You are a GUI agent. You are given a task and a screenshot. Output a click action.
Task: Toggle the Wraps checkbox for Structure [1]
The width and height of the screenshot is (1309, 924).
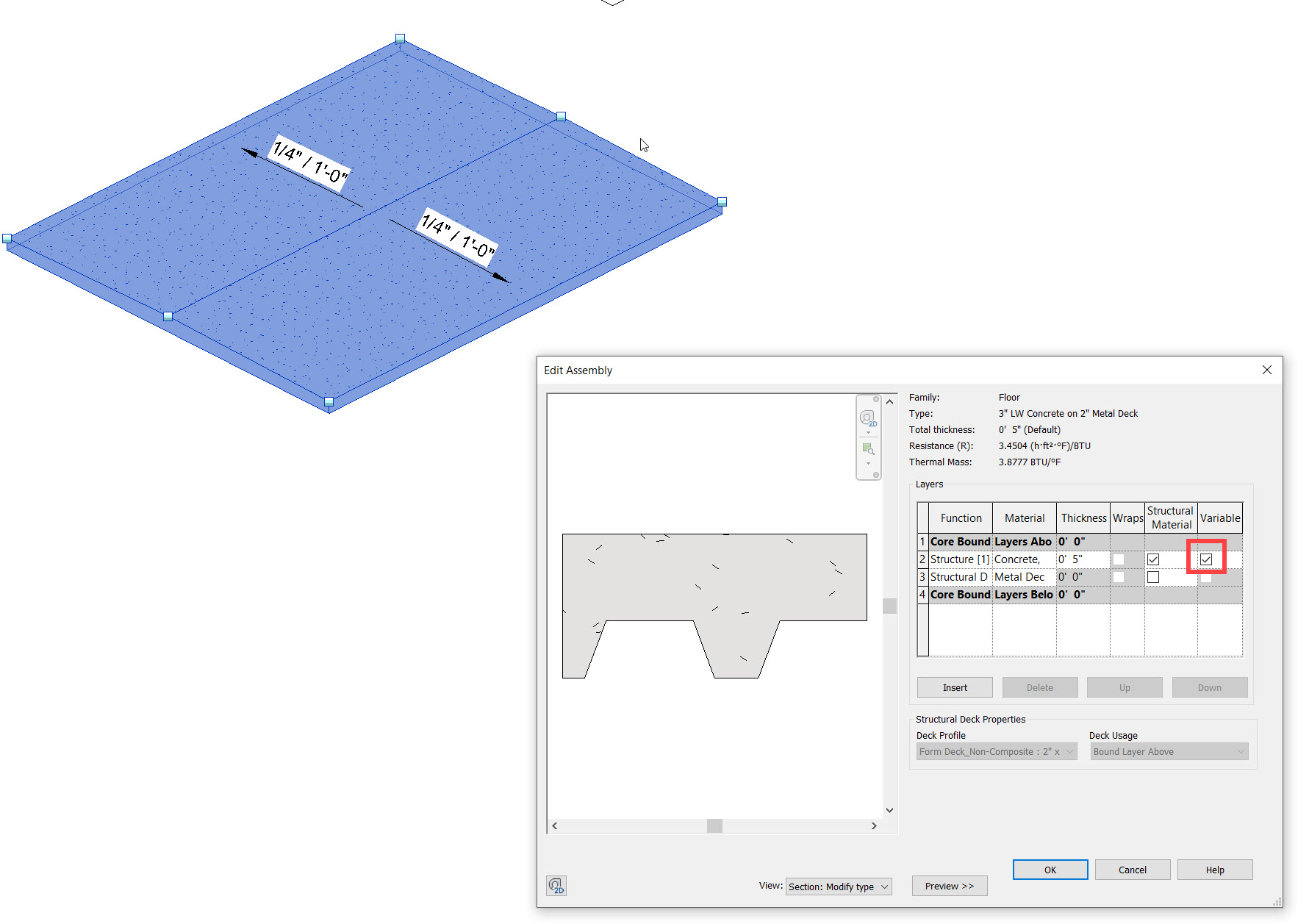tap(1118, 559)
